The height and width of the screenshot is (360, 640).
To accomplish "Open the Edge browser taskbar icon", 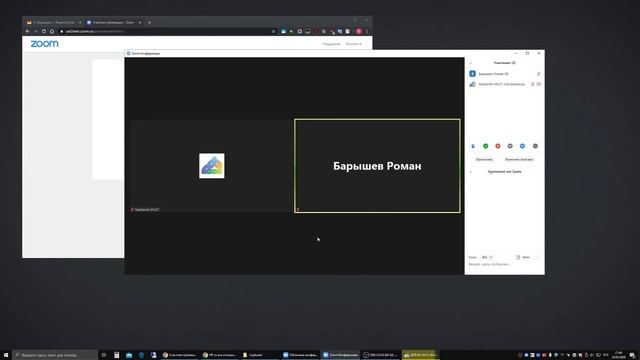I will 141,355.
